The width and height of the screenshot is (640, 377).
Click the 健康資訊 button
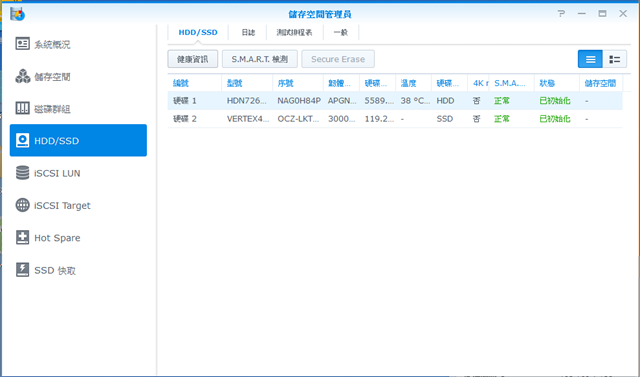(193, 59)
